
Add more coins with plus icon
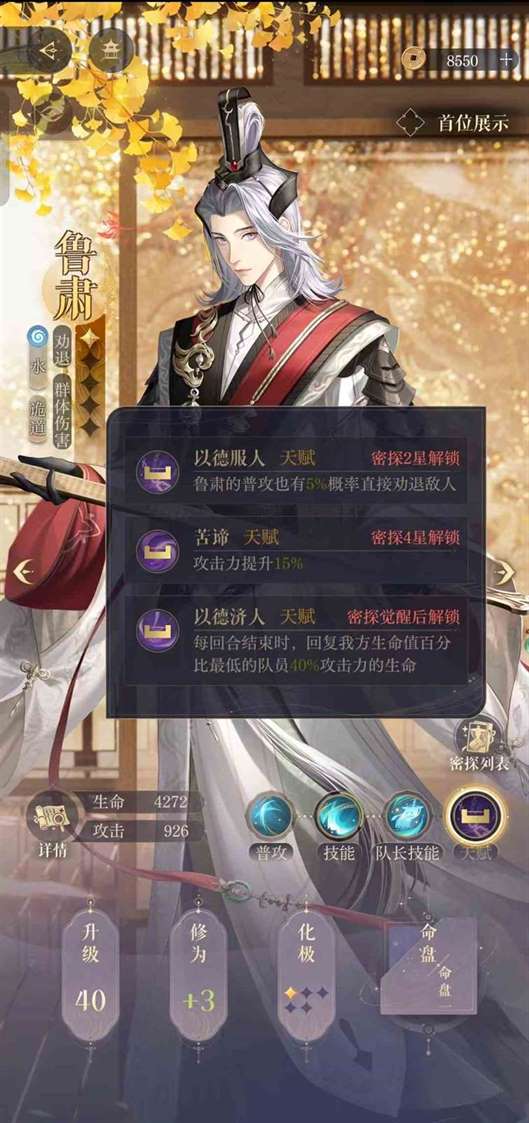507,59
